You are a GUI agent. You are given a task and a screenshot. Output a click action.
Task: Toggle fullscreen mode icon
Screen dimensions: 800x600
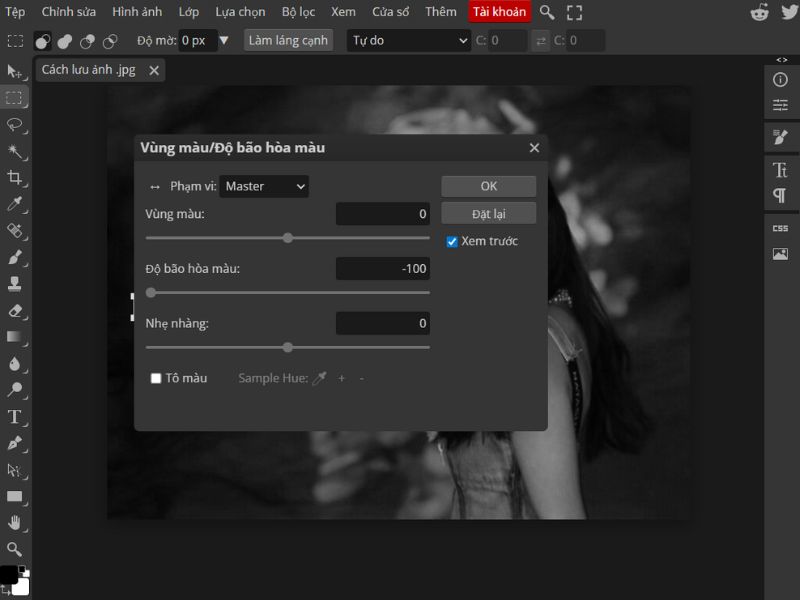574,12
